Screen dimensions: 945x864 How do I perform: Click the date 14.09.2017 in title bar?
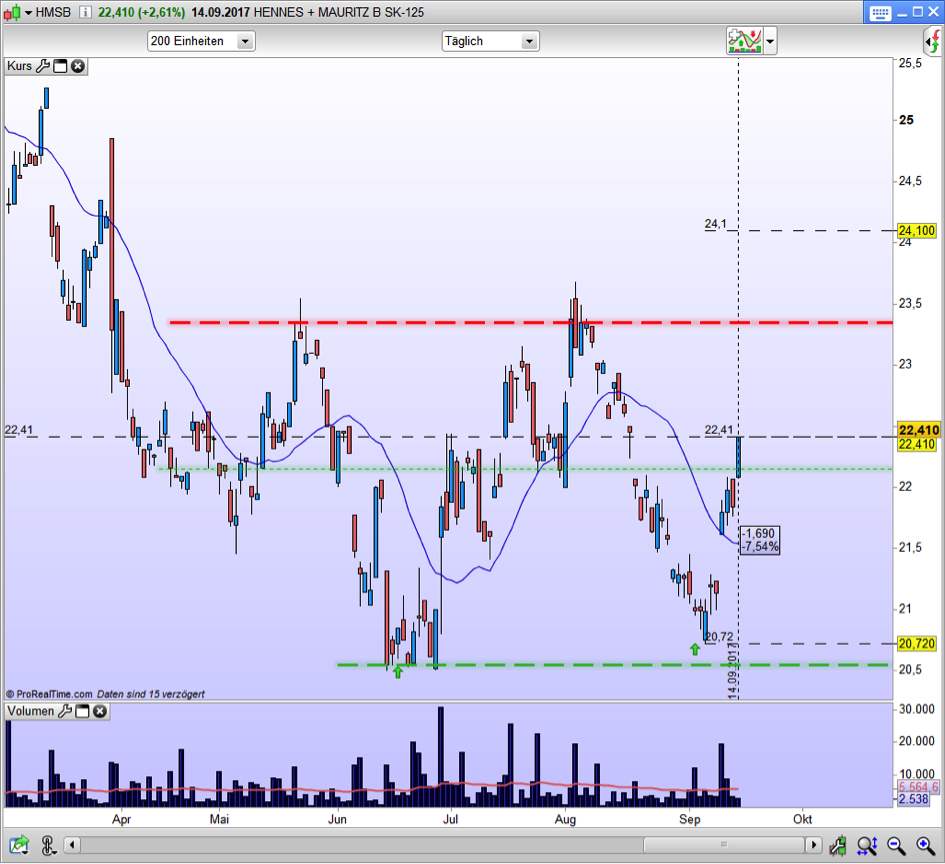[x=221, y=12]
